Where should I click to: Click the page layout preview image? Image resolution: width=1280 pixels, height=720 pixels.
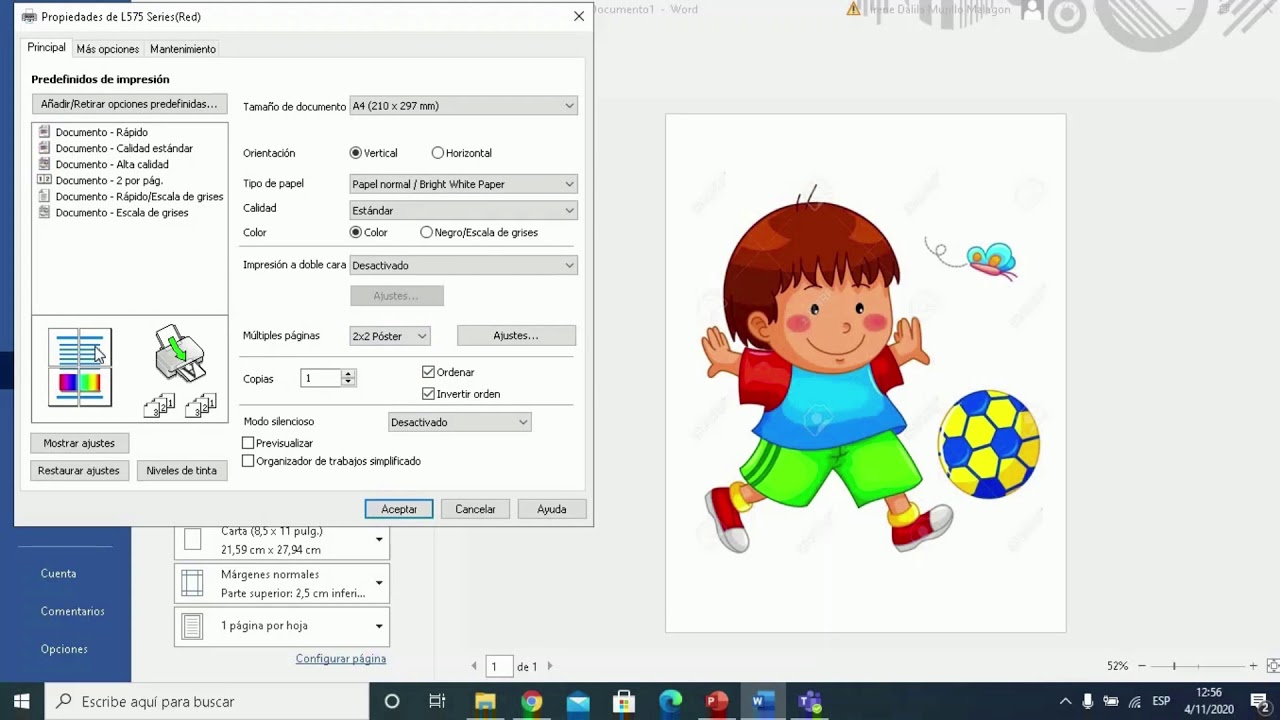80,367
